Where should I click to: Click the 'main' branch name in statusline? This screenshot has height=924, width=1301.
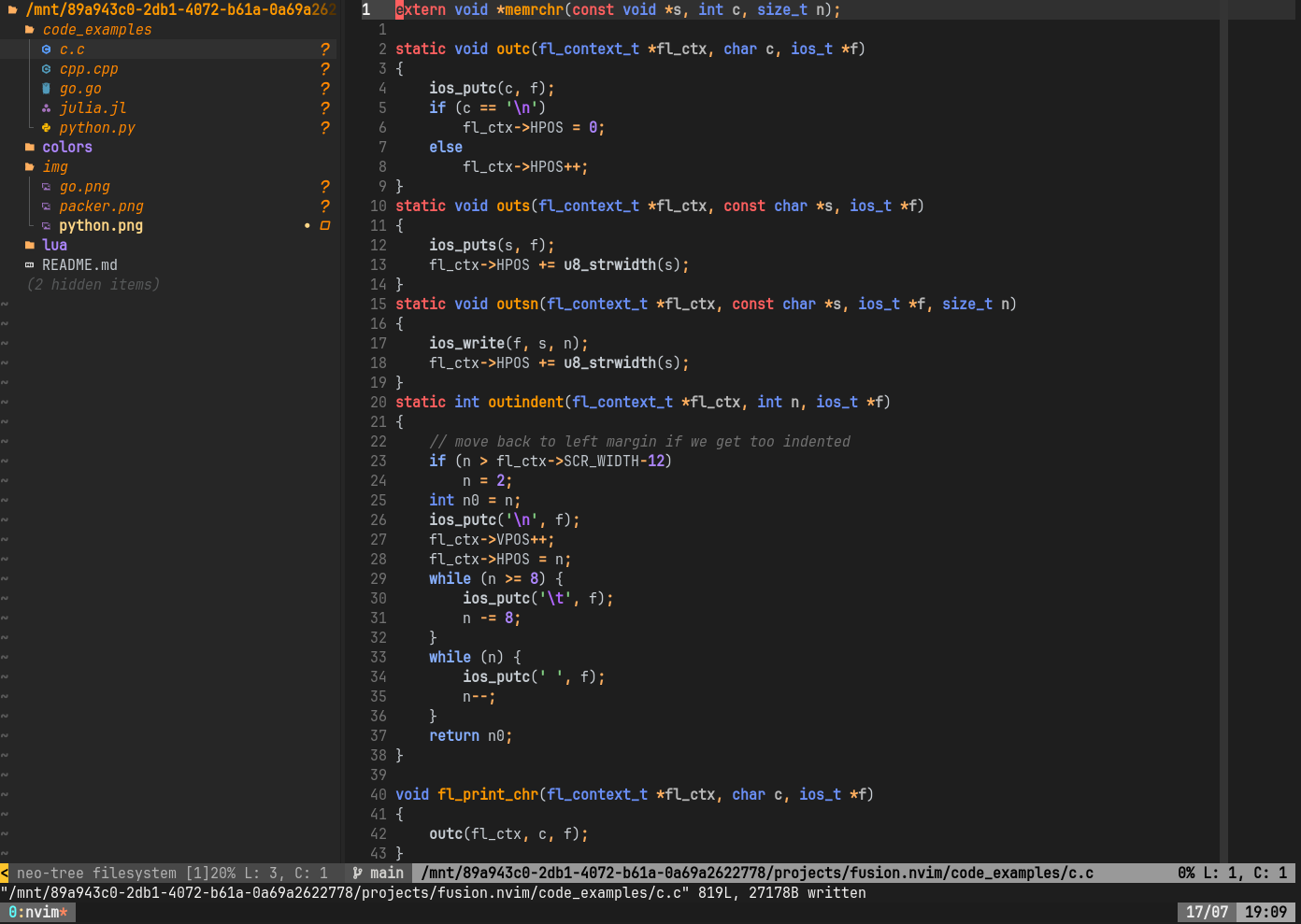coord(387,873)
